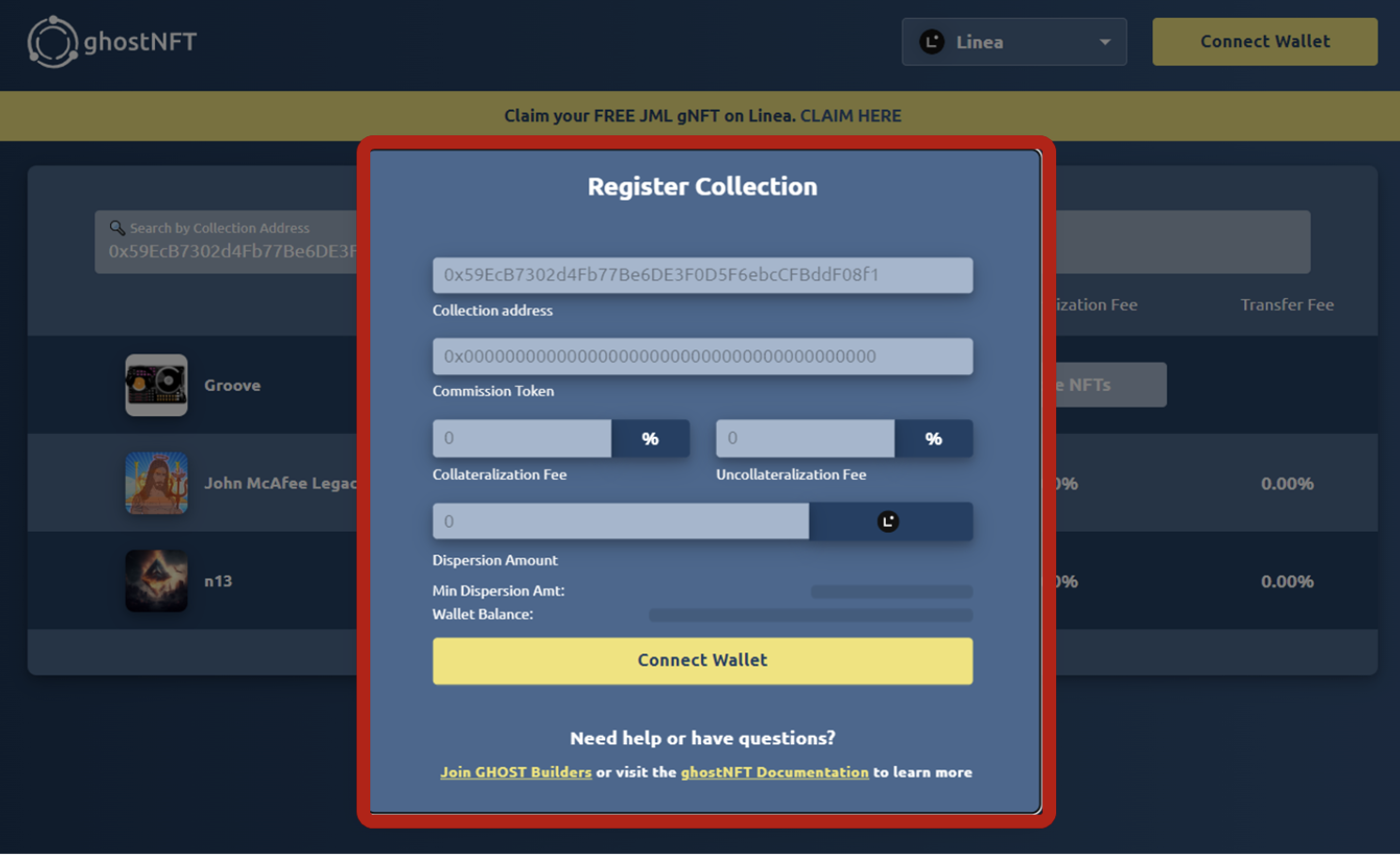Image resolution: width=1400 pixels, height=855 pixels.
Task: Click the percent sign of Collateralization Fee
Action: (x=650, y=439)
